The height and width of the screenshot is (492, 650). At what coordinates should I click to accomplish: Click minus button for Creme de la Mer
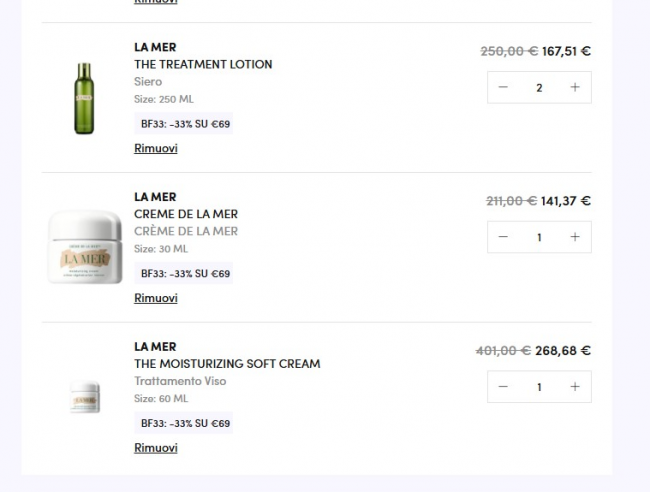503,237
